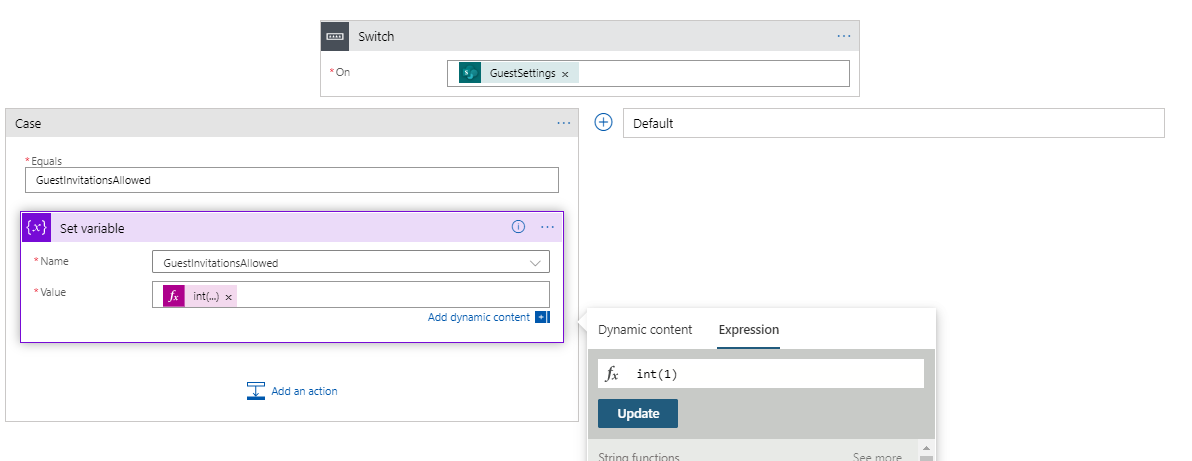Click the Update button
This screenshot has width=1192, height=461.
pos(638,414)
